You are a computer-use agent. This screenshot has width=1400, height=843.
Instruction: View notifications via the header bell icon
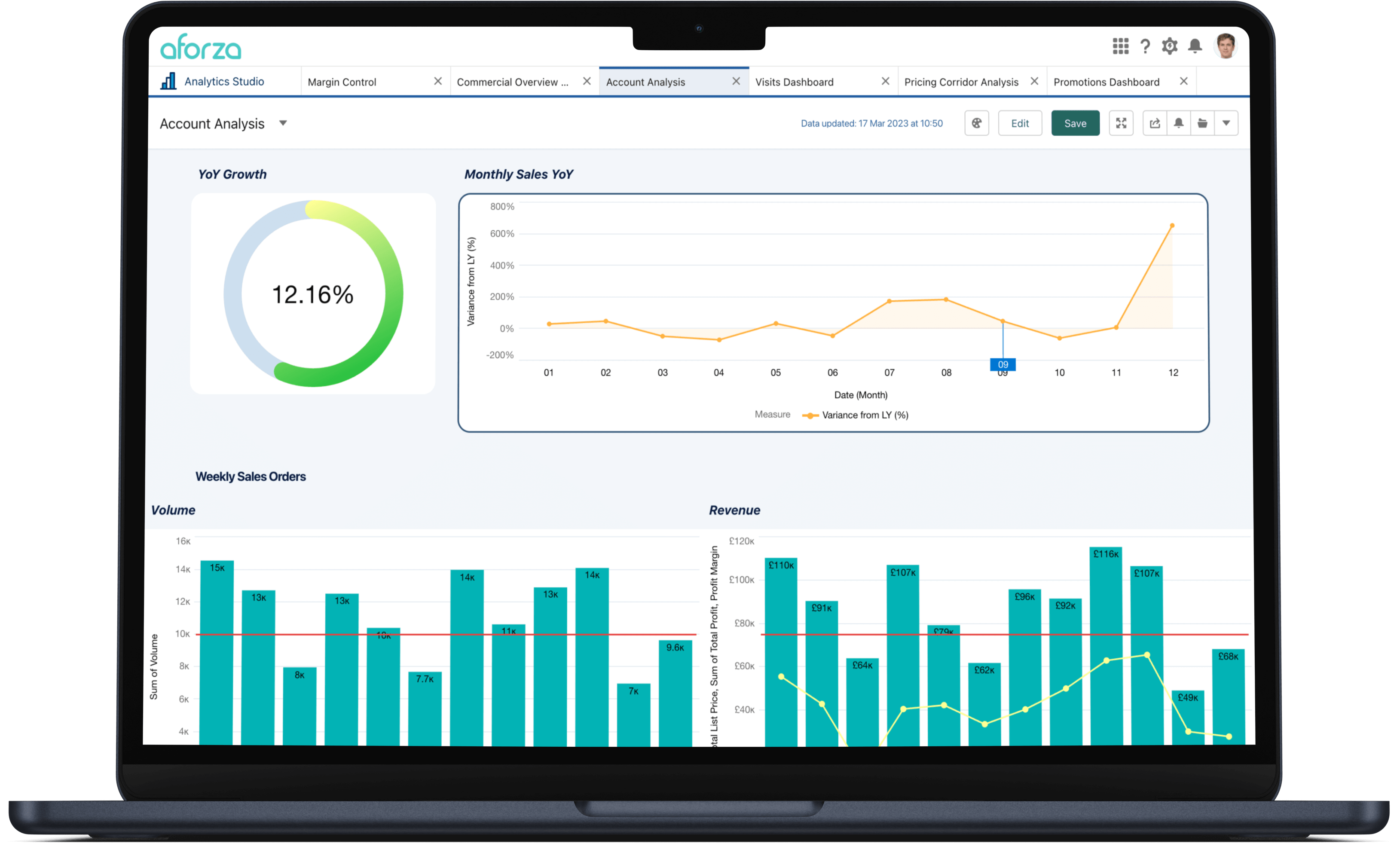[1195, 46]
